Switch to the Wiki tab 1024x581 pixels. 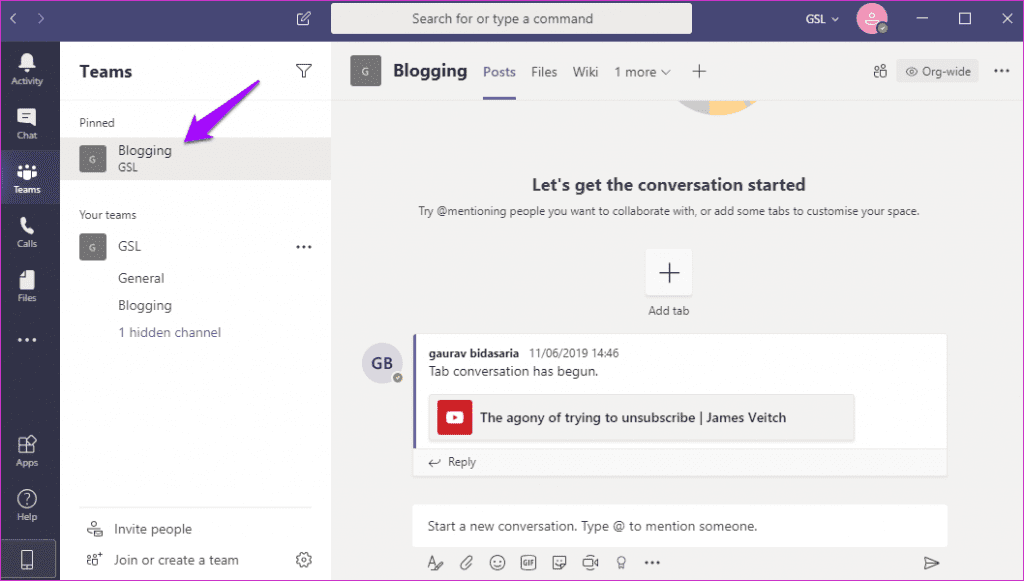coord(585,72)
